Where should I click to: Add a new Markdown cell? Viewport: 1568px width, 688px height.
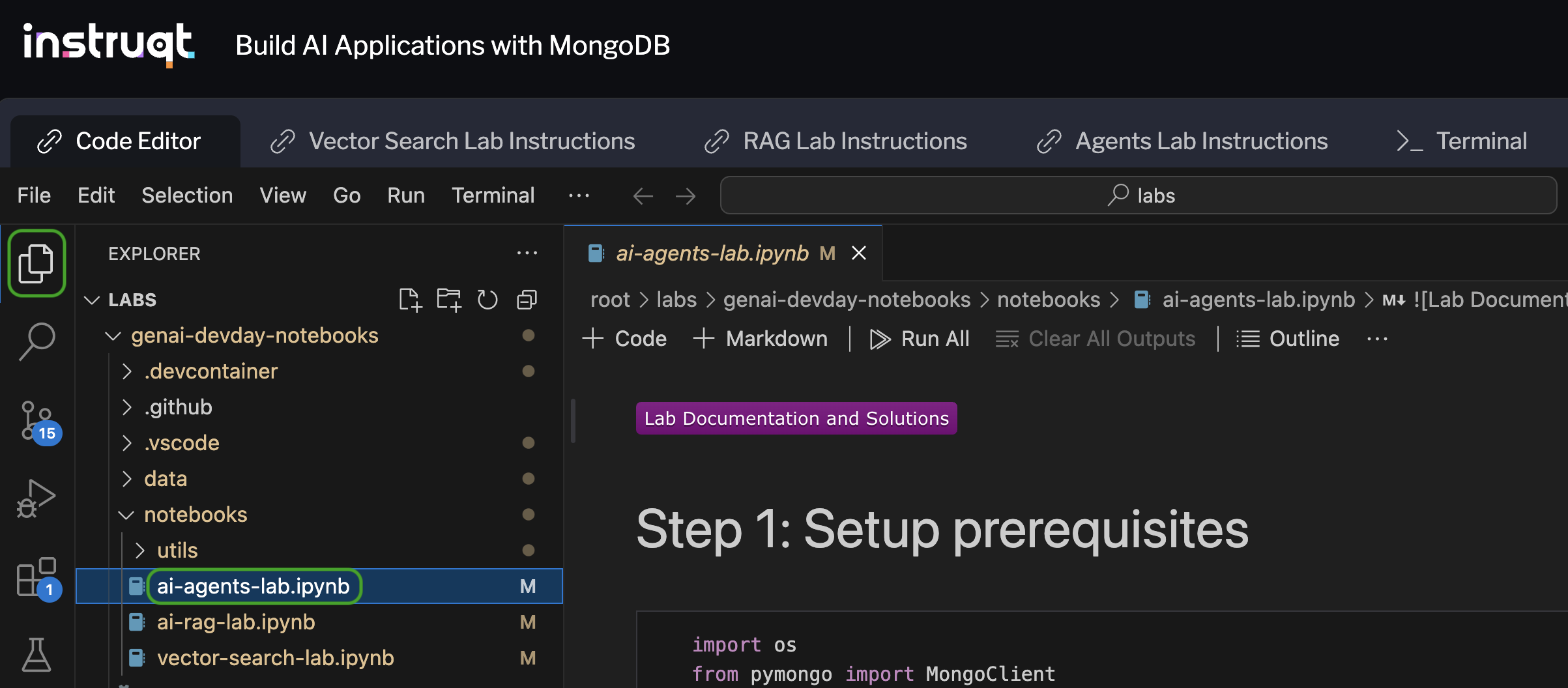(760, 339)
